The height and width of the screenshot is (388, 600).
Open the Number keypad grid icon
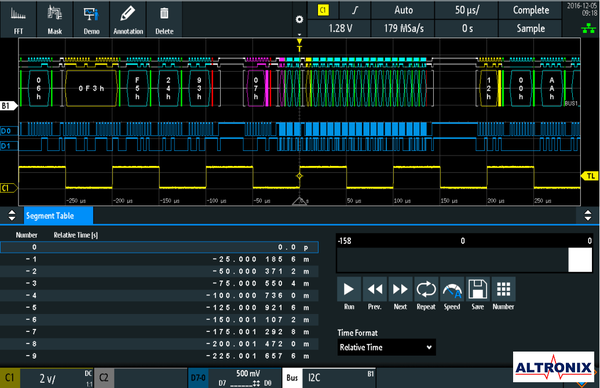pyautogui.click(x=503, y=289)
